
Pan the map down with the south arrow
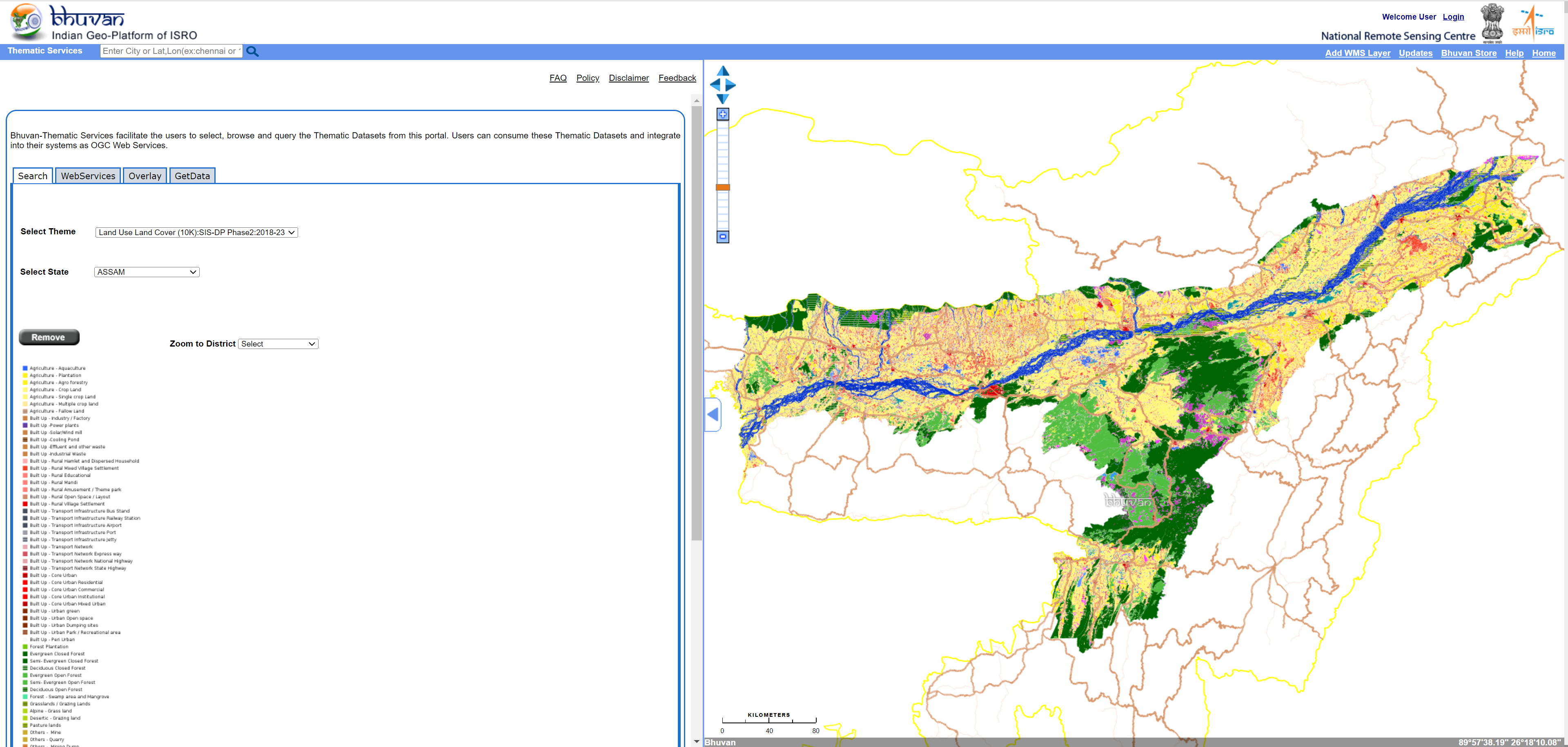[722, 98]
